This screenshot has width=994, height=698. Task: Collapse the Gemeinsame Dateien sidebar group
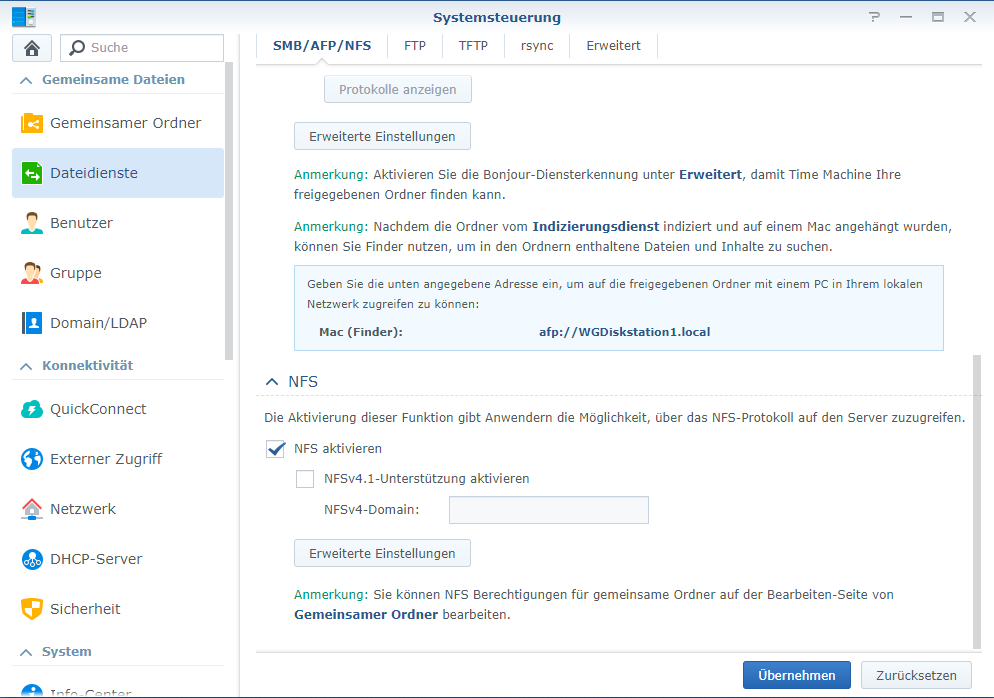click(x=24, y=80)
